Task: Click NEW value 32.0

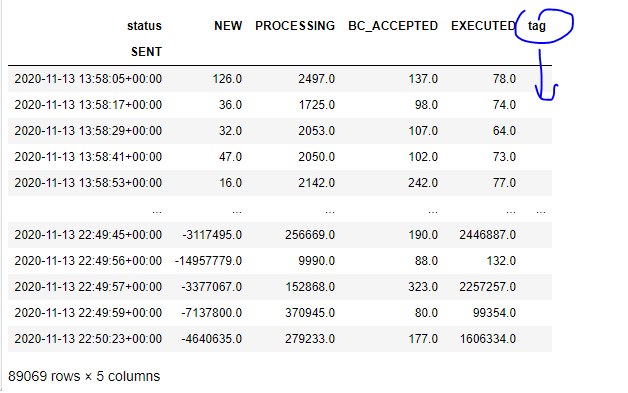Action: 230,131
